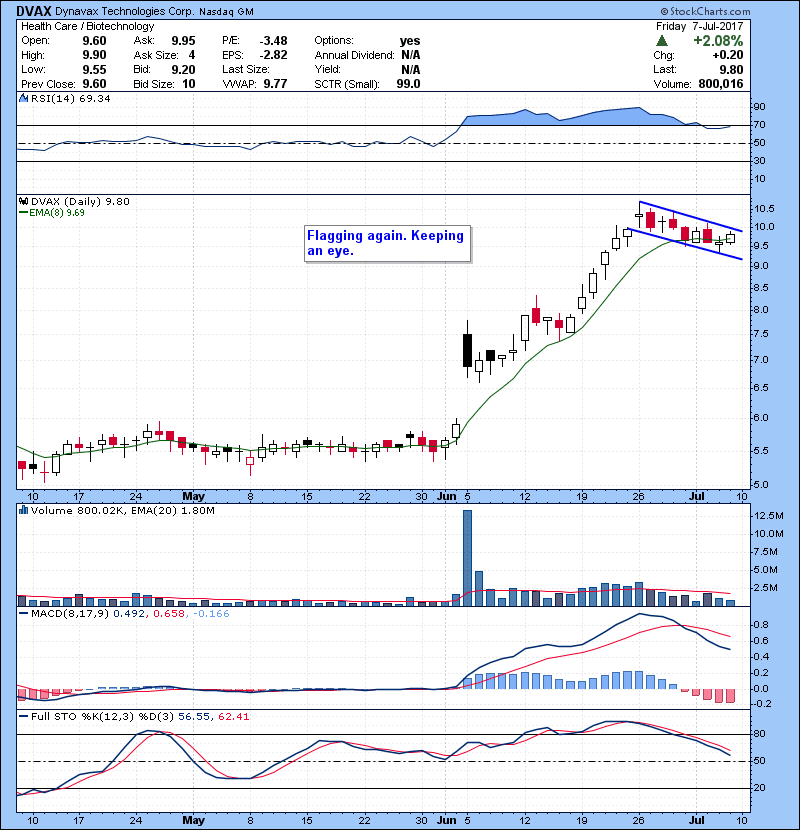Click the Low value 9.55
The height and width of the screenshot is (830, 800).
click(x=94, y=69)
